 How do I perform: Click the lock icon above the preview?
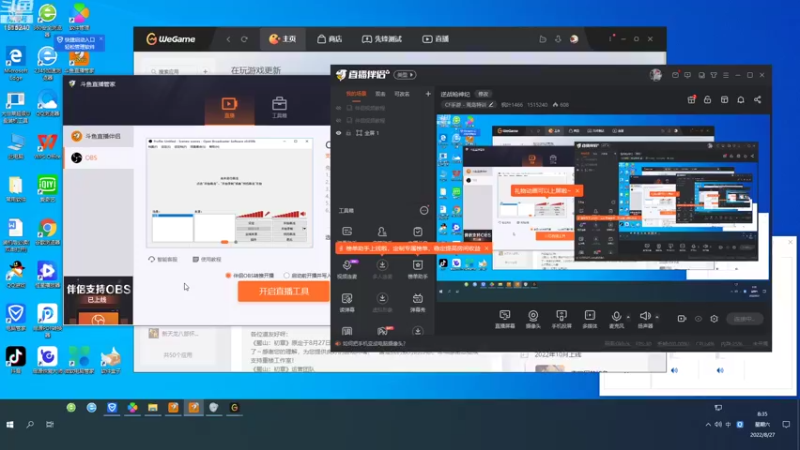click(708, 100)
